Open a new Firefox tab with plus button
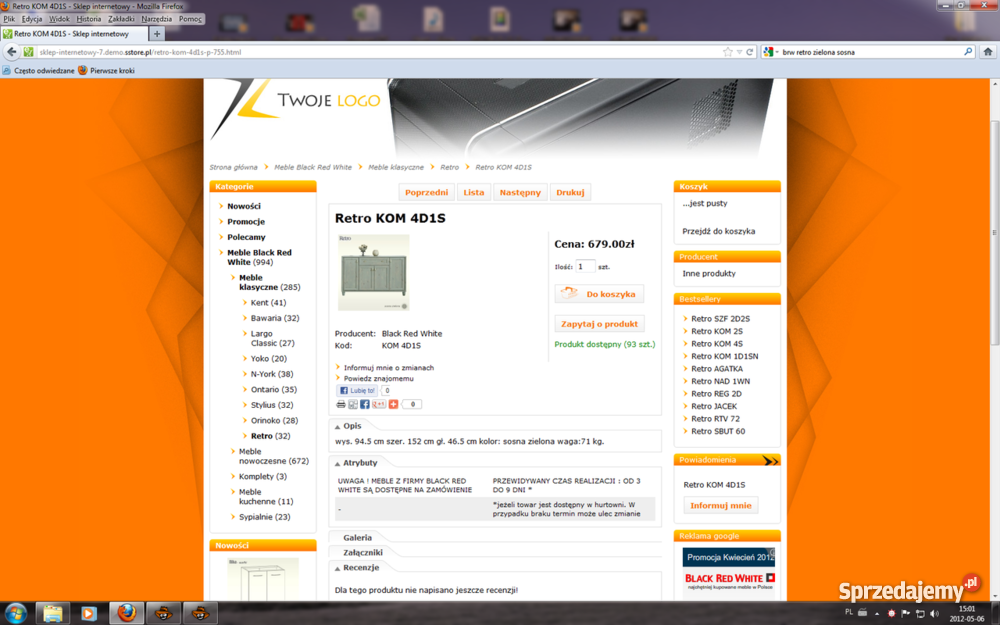Screen dimensions: 1000x625 point(157,34)
